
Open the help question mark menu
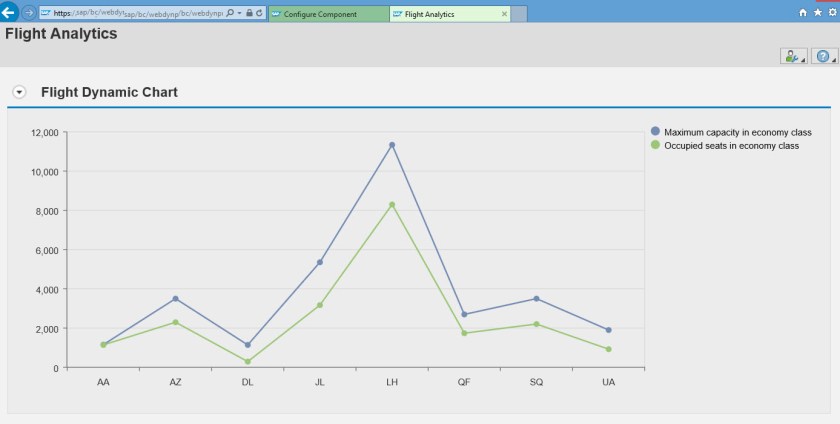point(824,56)
